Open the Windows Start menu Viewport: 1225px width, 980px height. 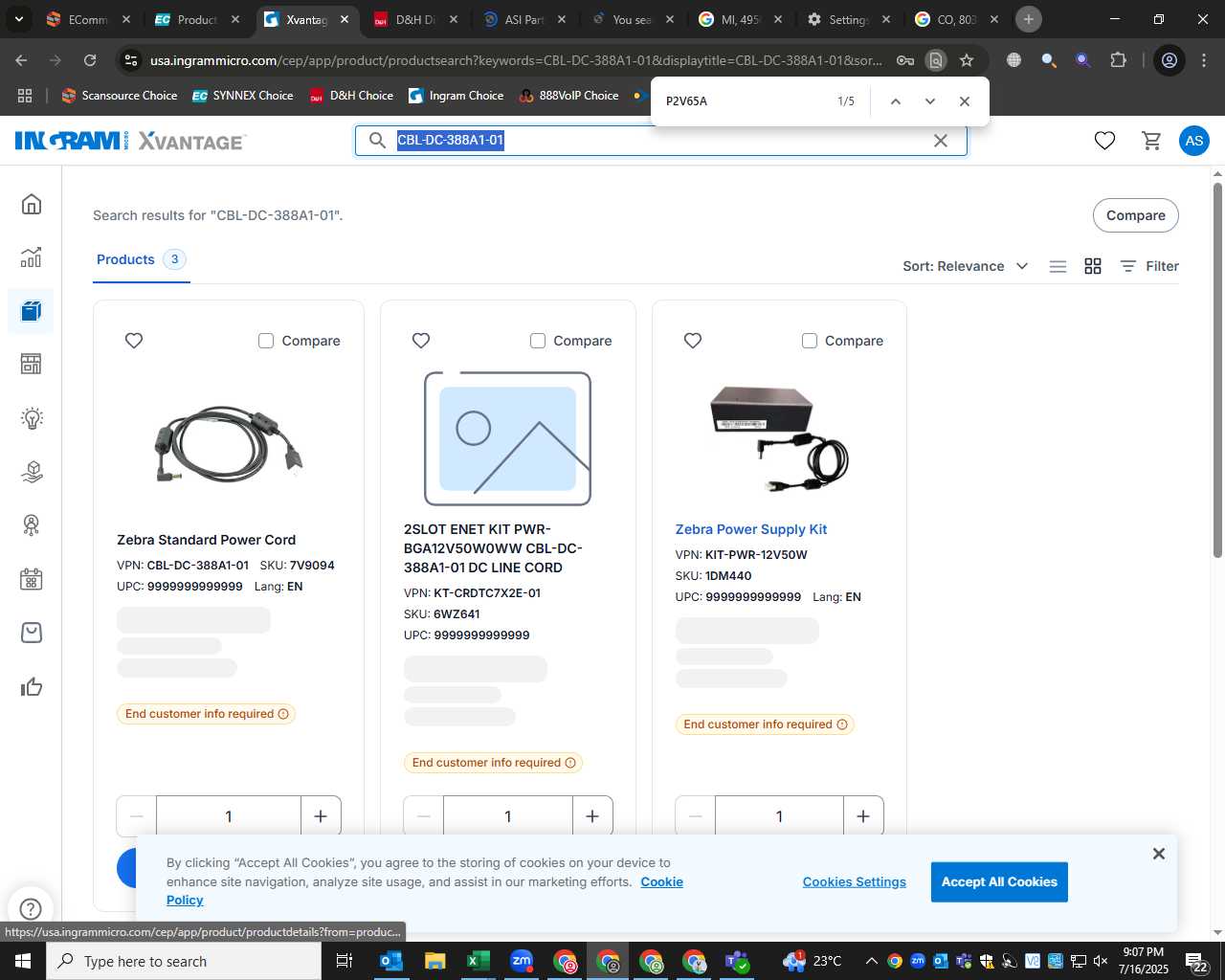[22, 961]
